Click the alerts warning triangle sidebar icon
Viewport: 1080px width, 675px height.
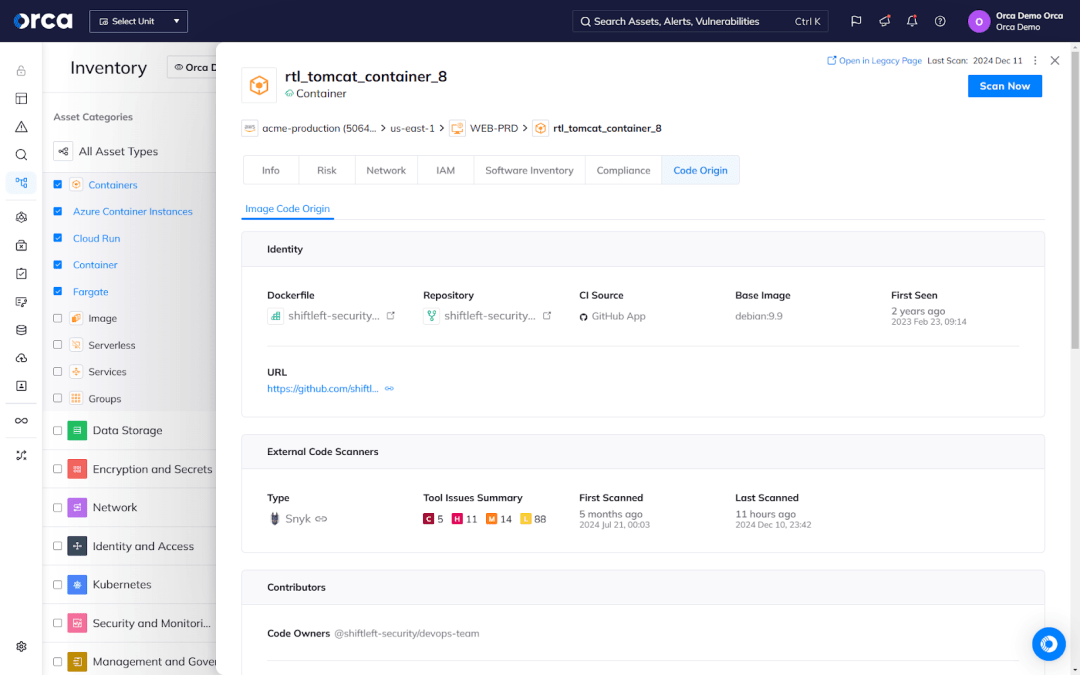coord(21,127)
